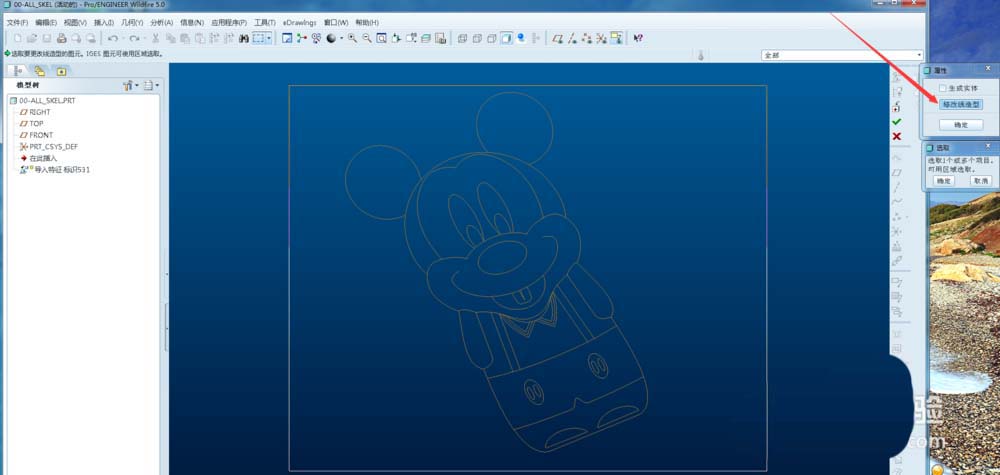Select 导入特征 标识531 tree item
The width and height of the screenshot is (1000, 475).
pos(55,170)
